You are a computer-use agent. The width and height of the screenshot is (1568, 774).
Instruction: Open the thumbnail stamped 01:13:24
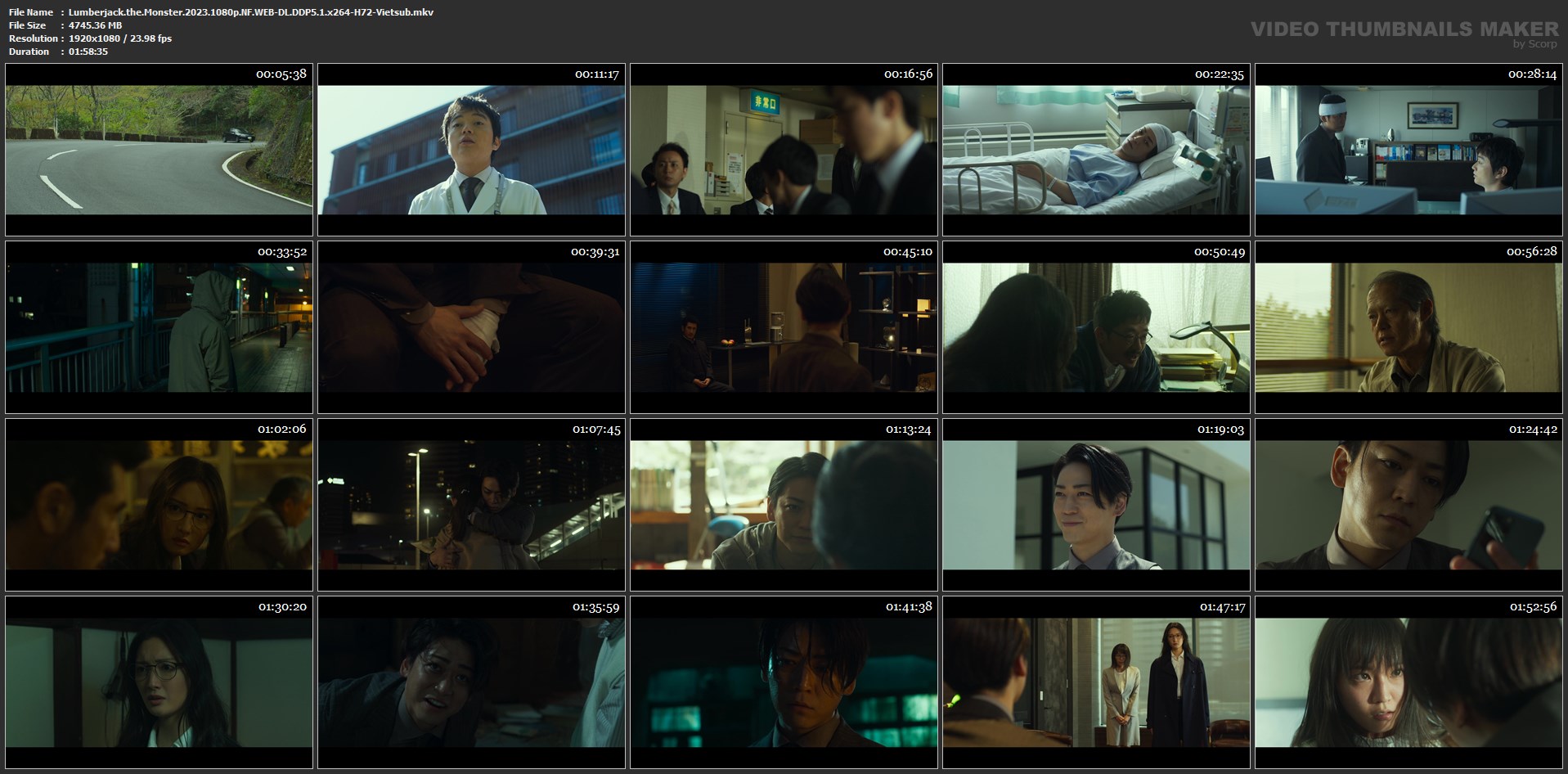pos(784,505)
